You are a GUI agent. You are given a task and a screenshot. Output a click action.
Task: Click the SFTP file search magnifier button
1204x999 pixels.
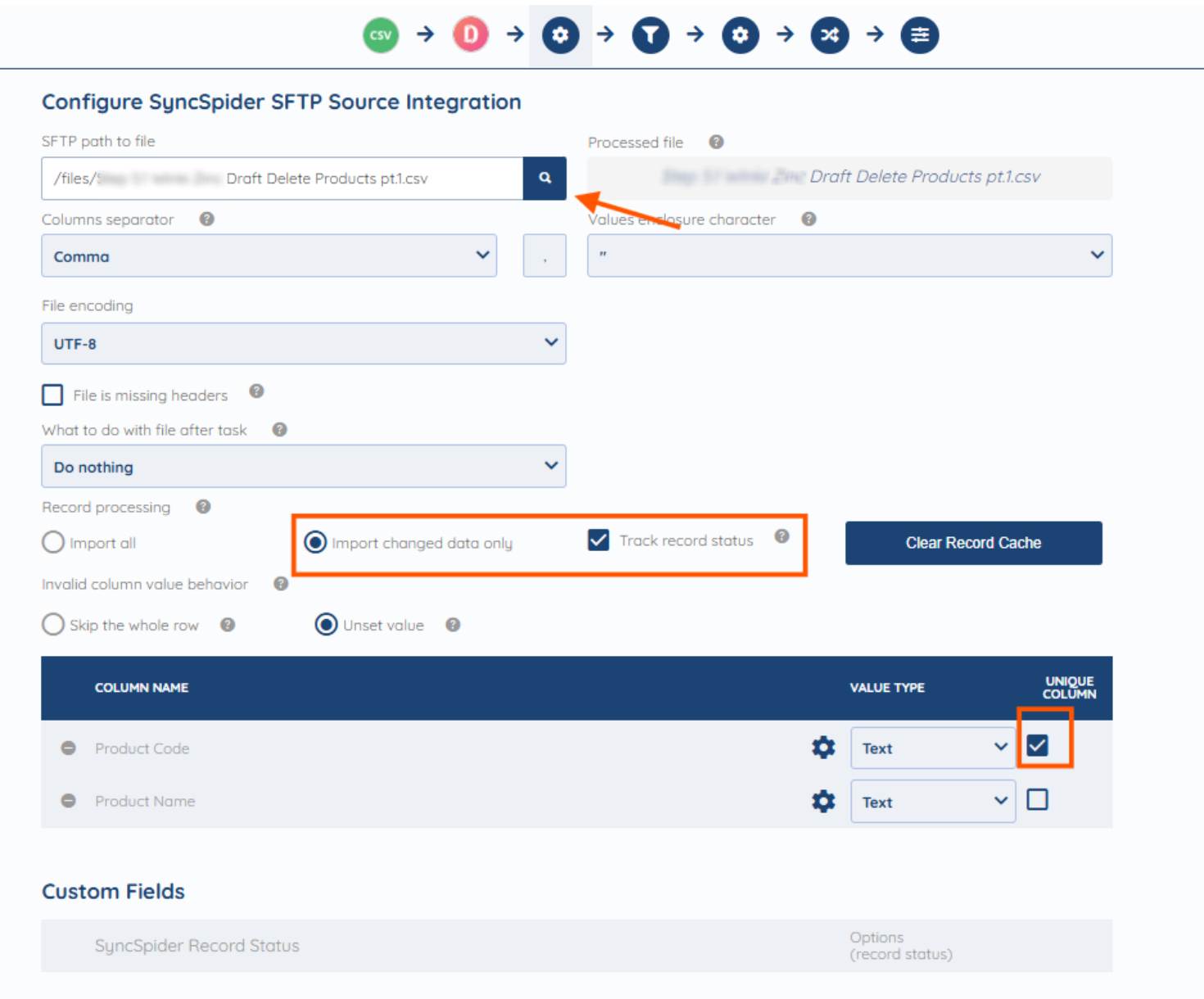(x=545, y=179)
